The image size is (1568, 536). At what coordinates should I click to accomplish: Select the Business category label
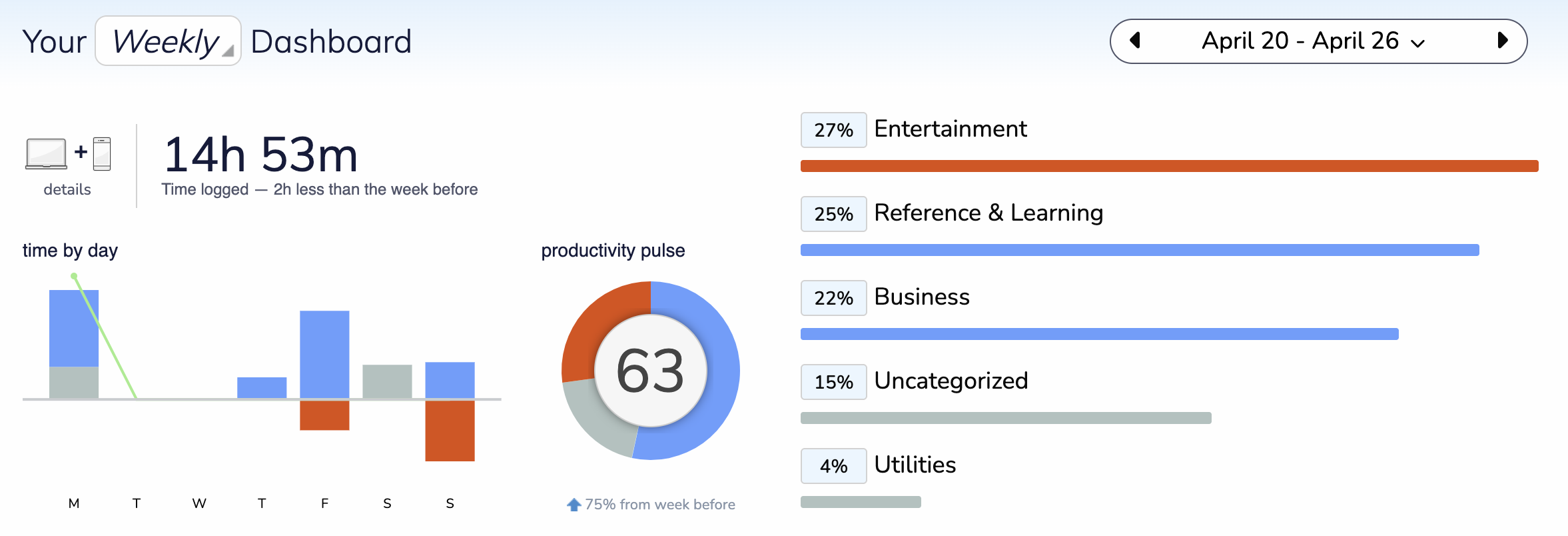922,297
